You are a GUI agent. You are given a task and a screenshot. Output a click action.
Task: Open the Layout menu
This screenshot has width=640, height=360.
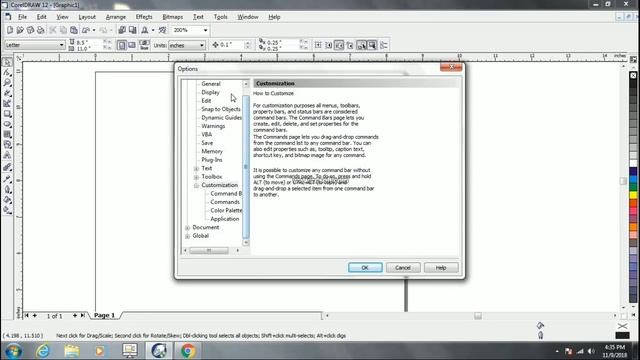point(87,17)
